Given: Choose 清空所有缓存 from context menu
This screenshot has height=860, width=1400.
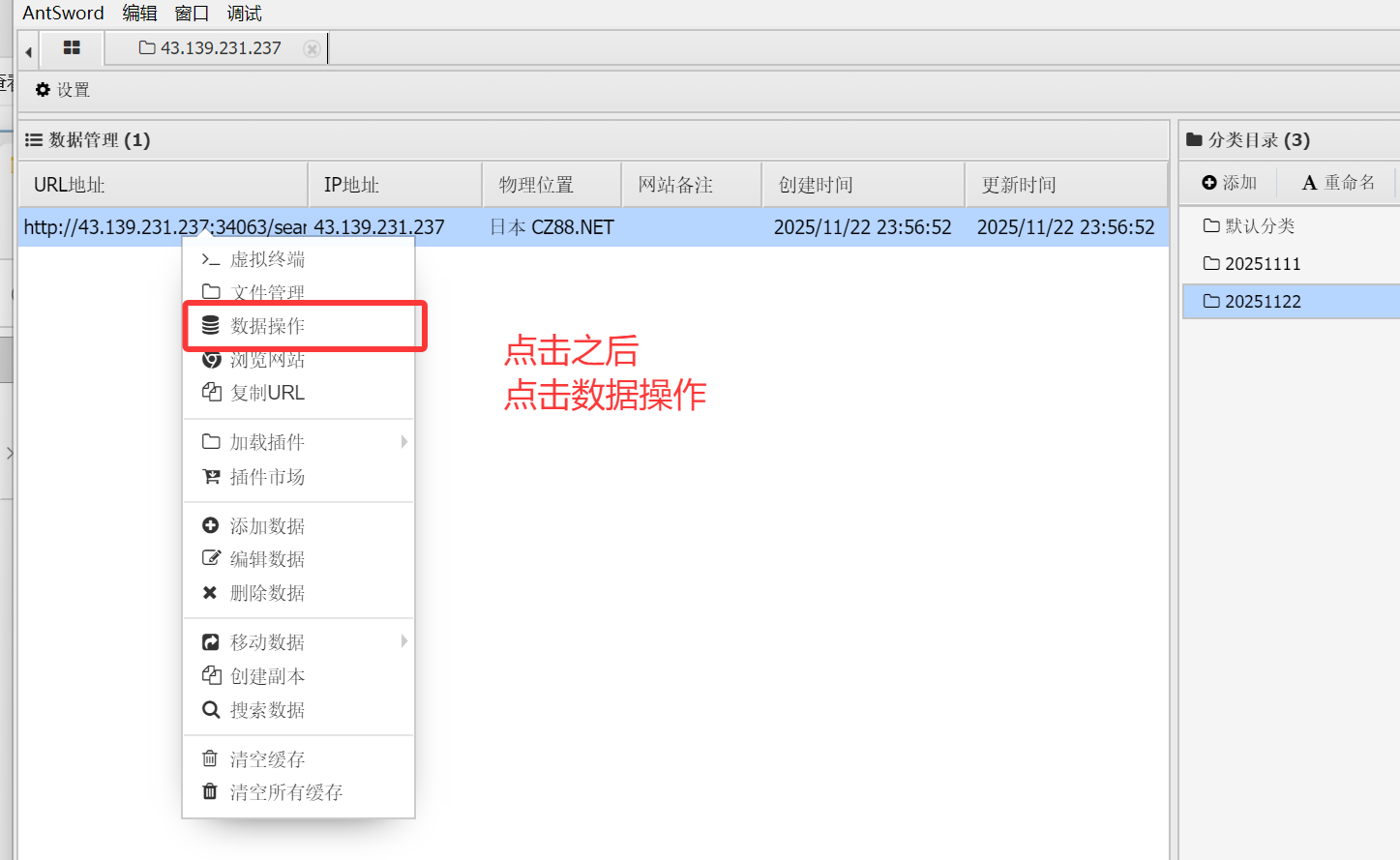Looking at the screenshot, I should coord(299,792).
